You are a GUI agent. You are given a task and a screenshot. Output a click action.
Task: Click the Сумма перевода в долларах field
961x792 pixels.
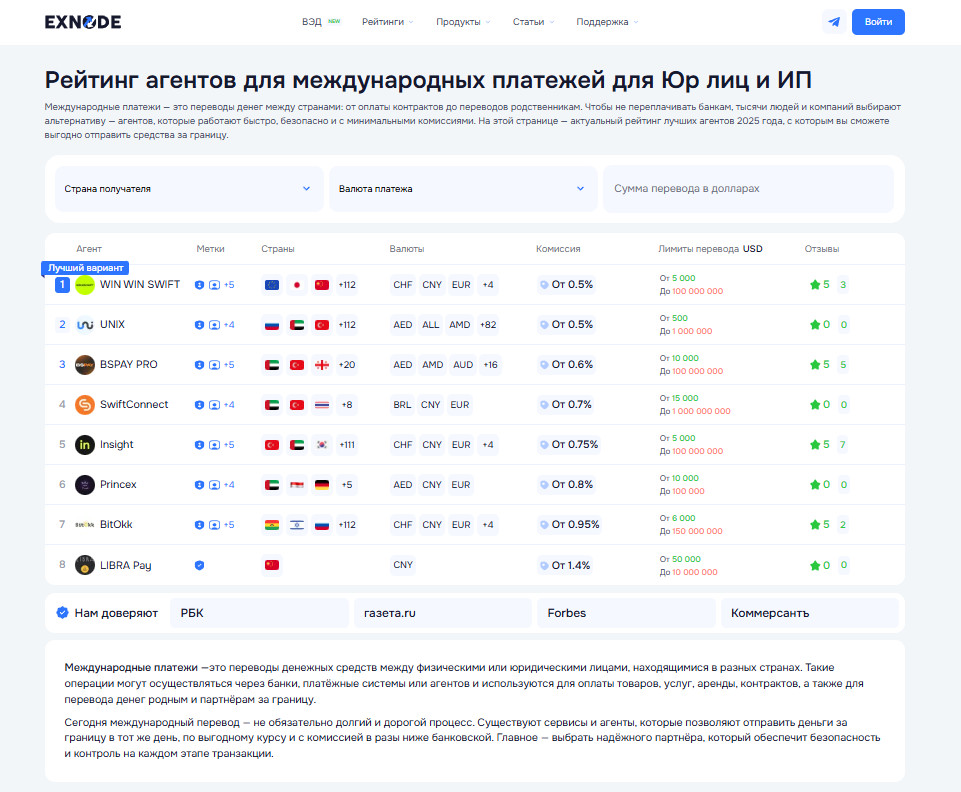click(x=748, y=188)
